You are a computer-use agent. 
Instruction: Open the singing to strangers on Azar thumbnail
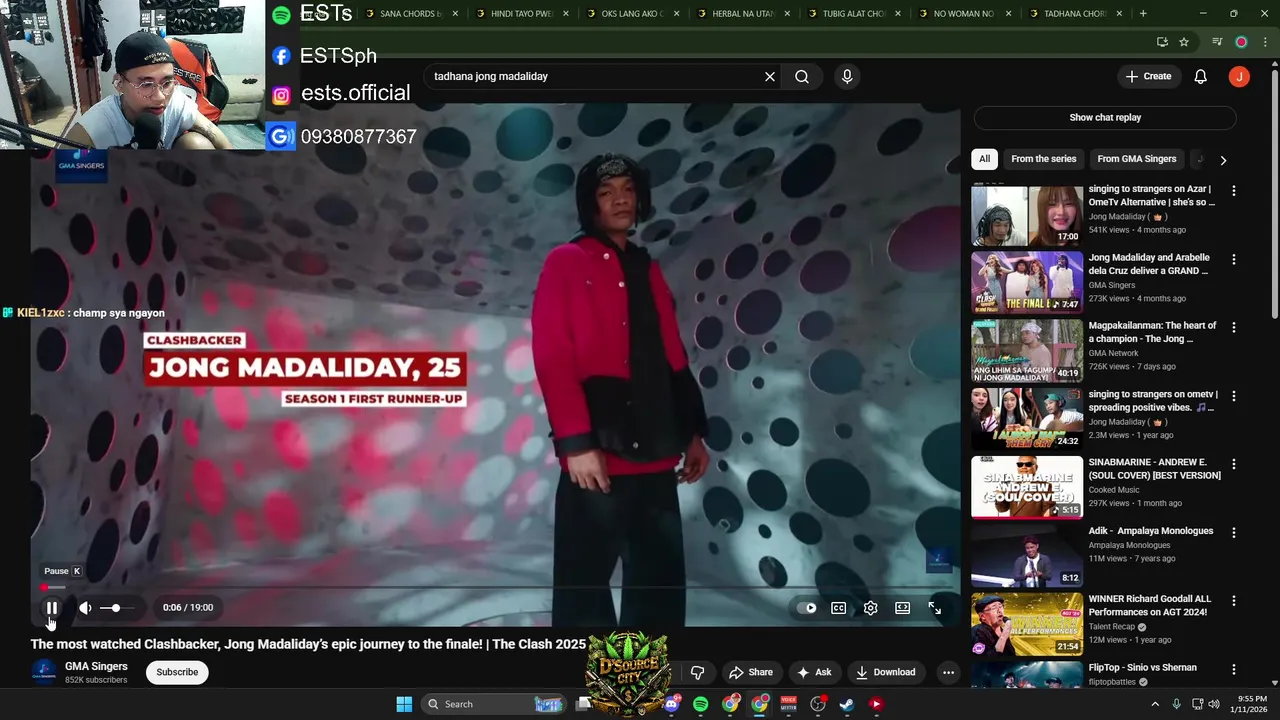point(1027,216)
